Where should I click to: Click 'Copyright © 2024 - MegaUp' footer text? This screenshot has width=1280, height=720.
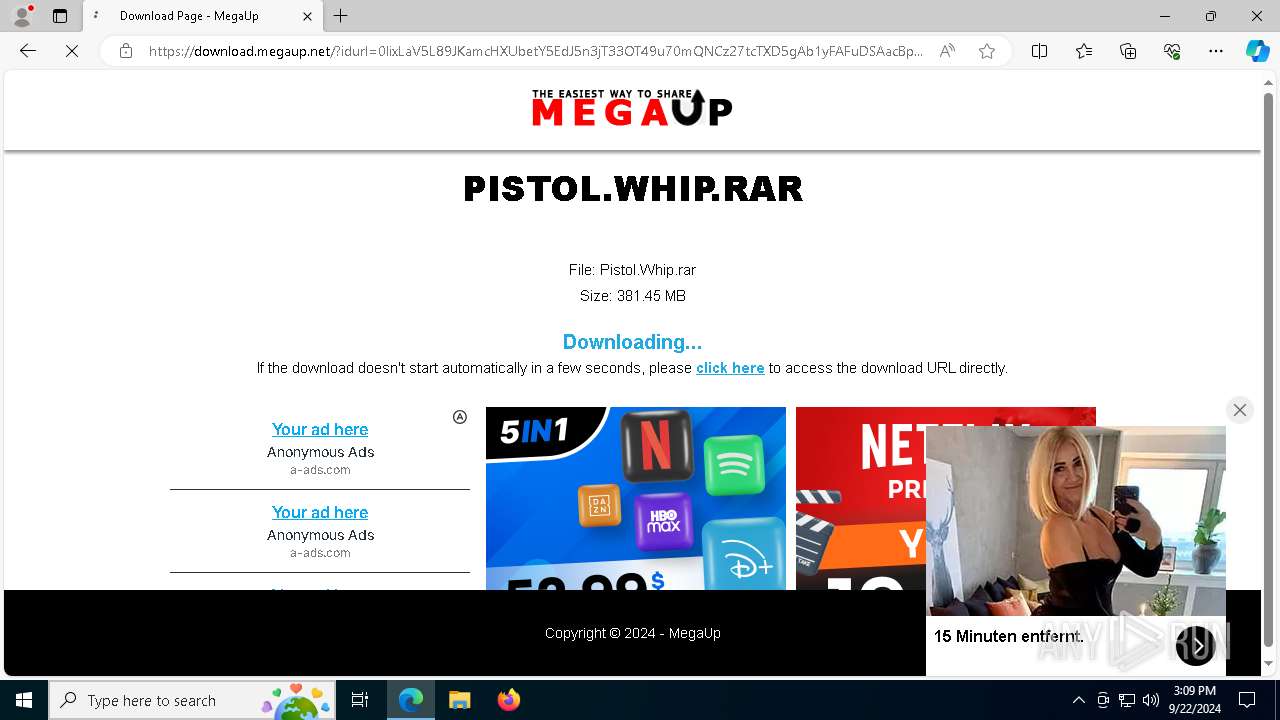[632, 633]
